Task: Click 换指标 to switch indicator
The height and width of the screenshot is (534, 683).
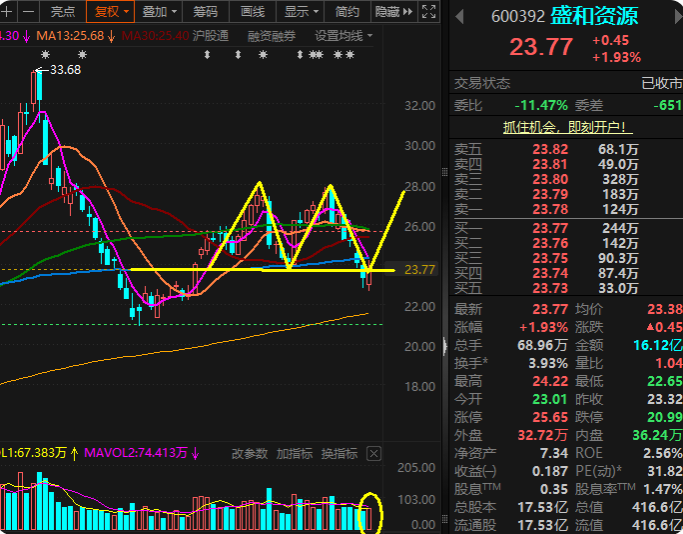Action: [339, 454]
